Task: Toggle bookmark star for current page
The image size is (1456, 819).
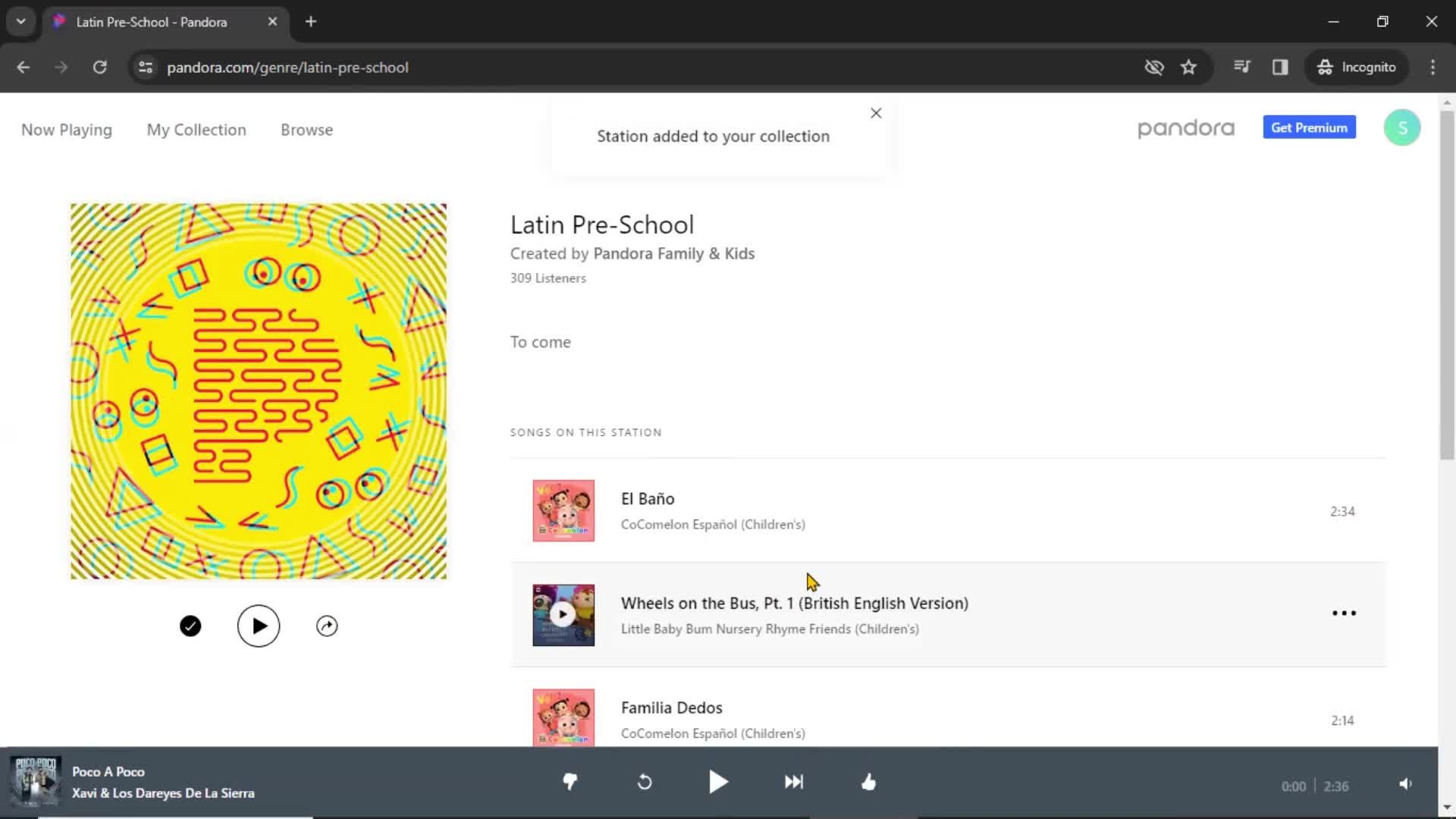Action: coord(1188,67)
